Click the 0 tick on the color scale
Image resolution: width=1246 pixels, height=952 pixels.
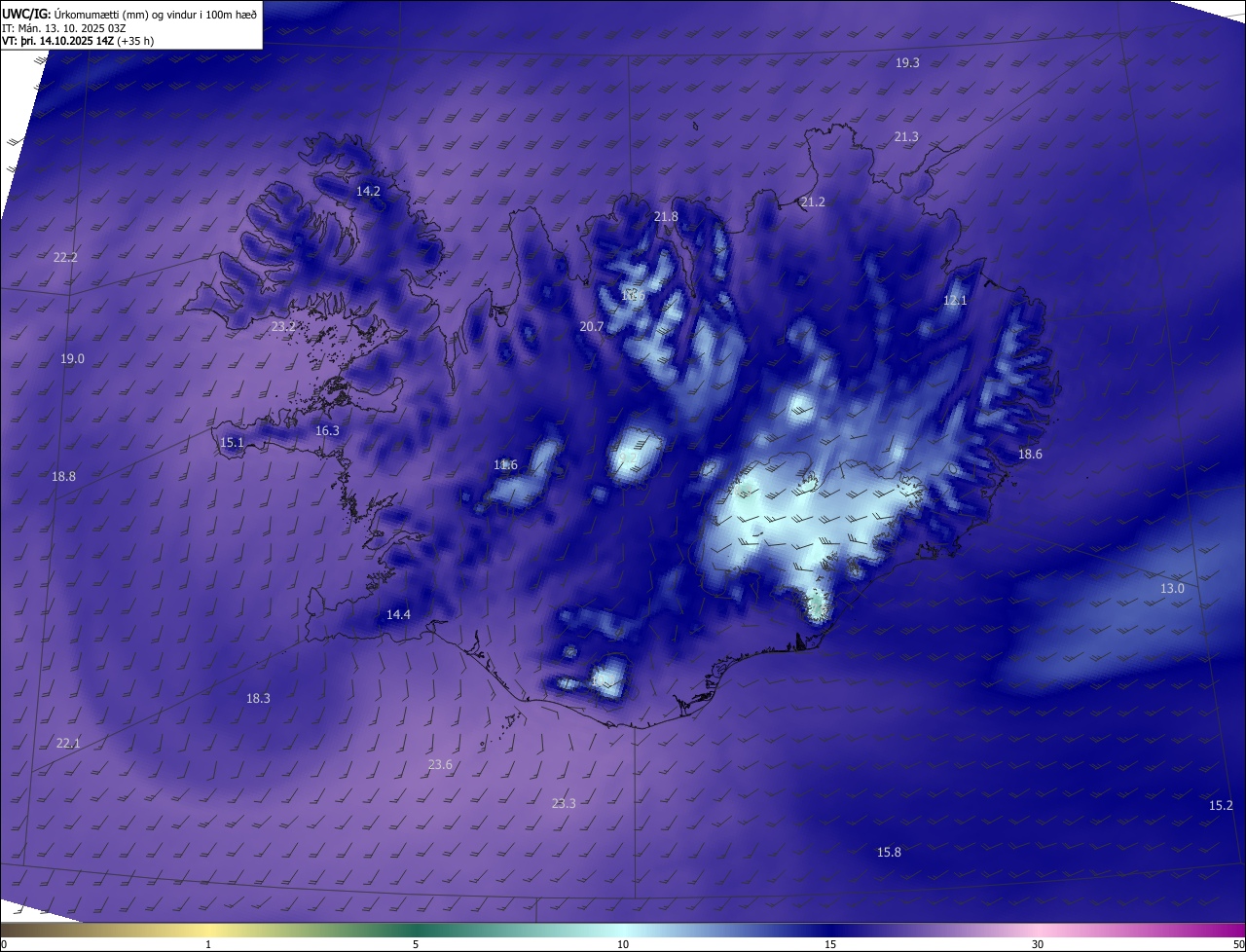click(x=4, y=944)
